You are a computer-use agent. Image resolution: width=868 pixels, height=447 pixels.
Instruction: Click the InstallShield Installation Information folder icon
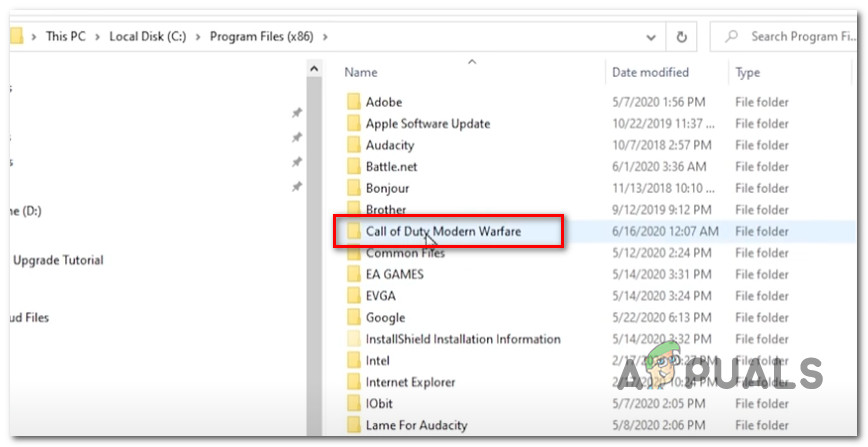354,339
